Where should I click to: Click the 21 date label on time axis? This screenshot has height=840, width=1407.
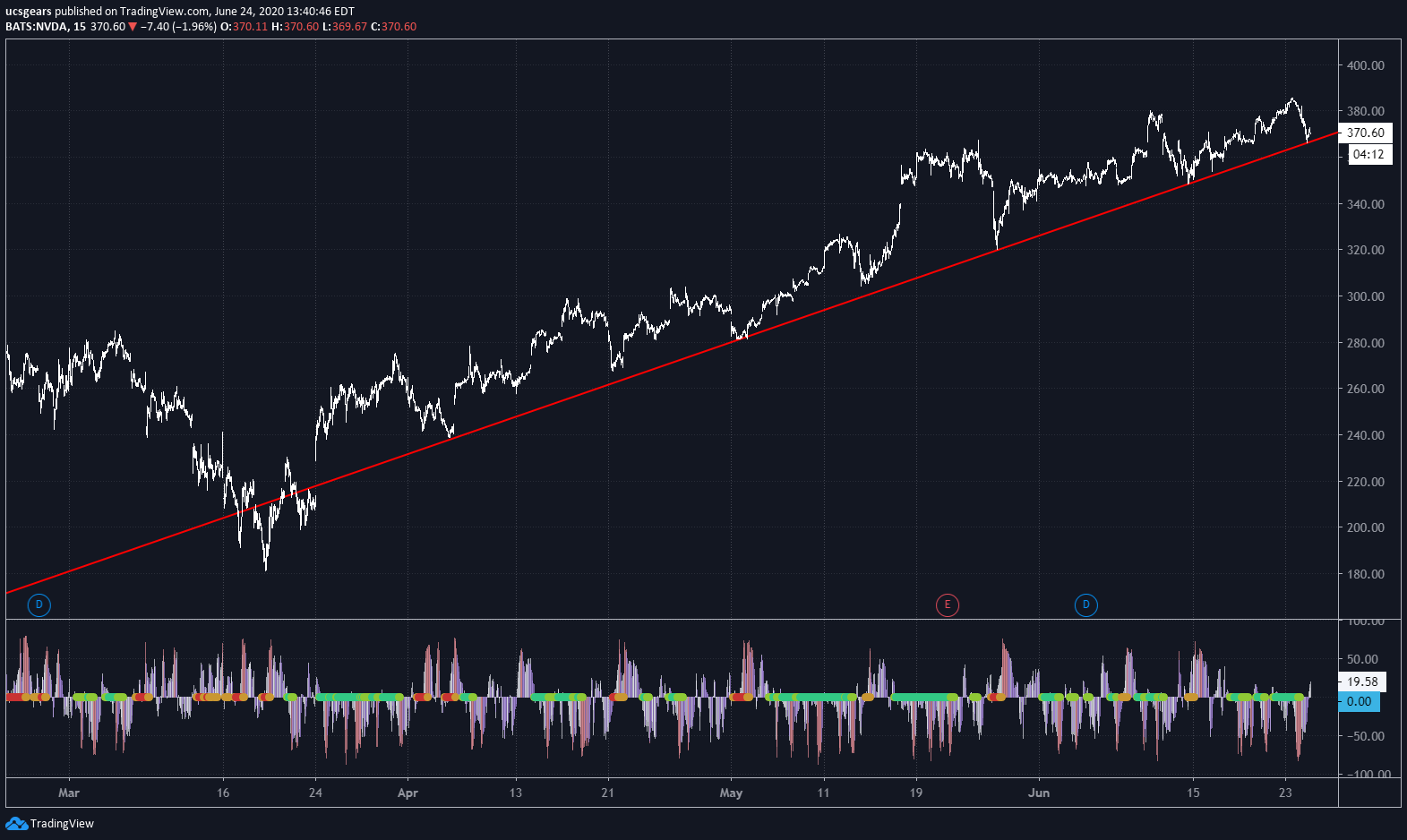(x=607, y=793)
